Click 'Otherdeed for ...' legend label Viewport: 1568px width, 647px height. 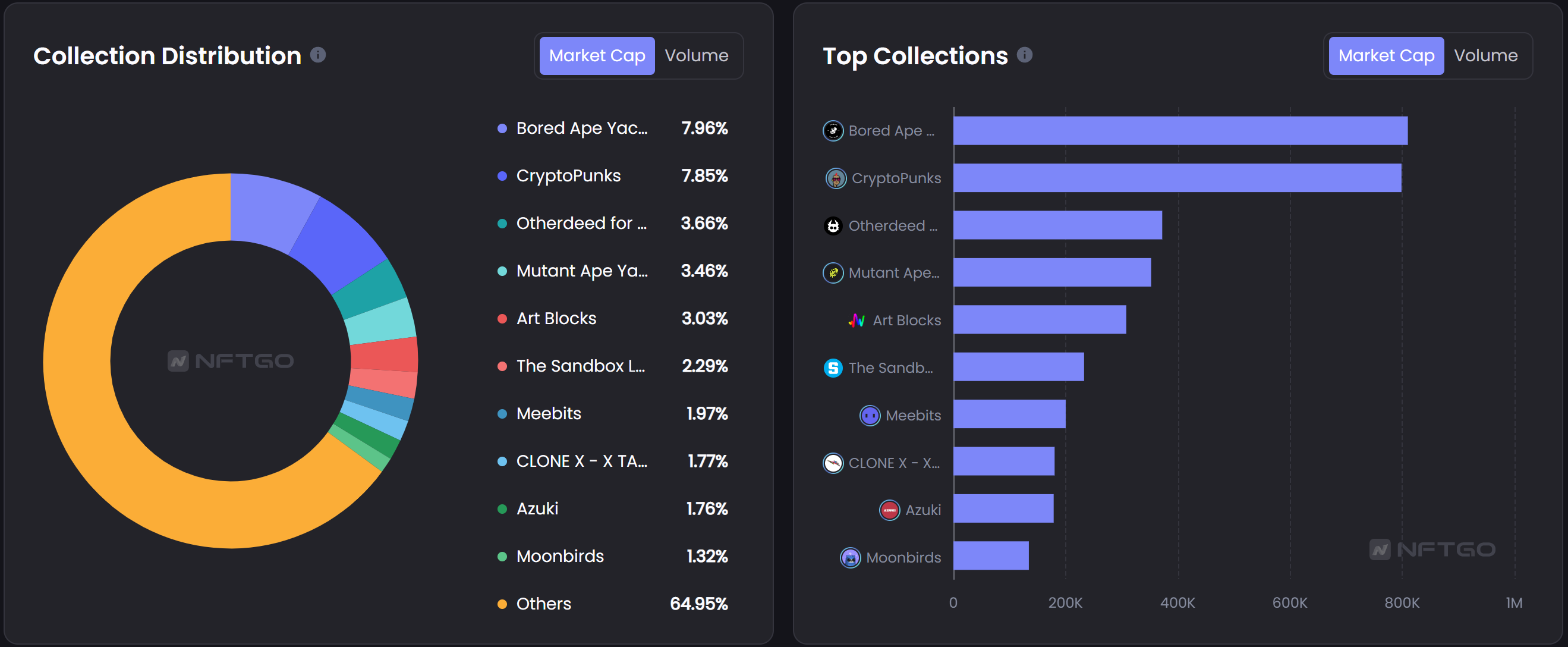[581, 224]
